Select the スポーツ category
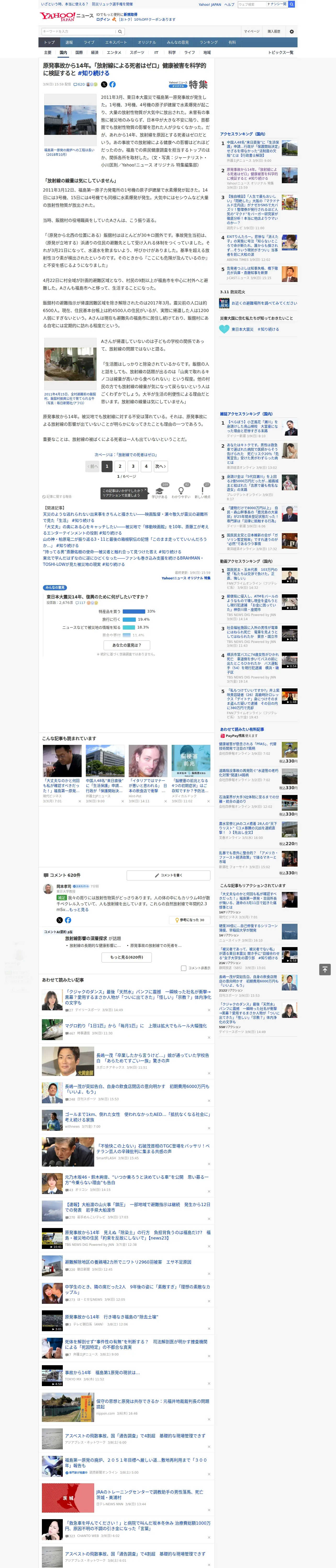The width and height of the screenshot is (336, 1568). [x=137, y=52]
